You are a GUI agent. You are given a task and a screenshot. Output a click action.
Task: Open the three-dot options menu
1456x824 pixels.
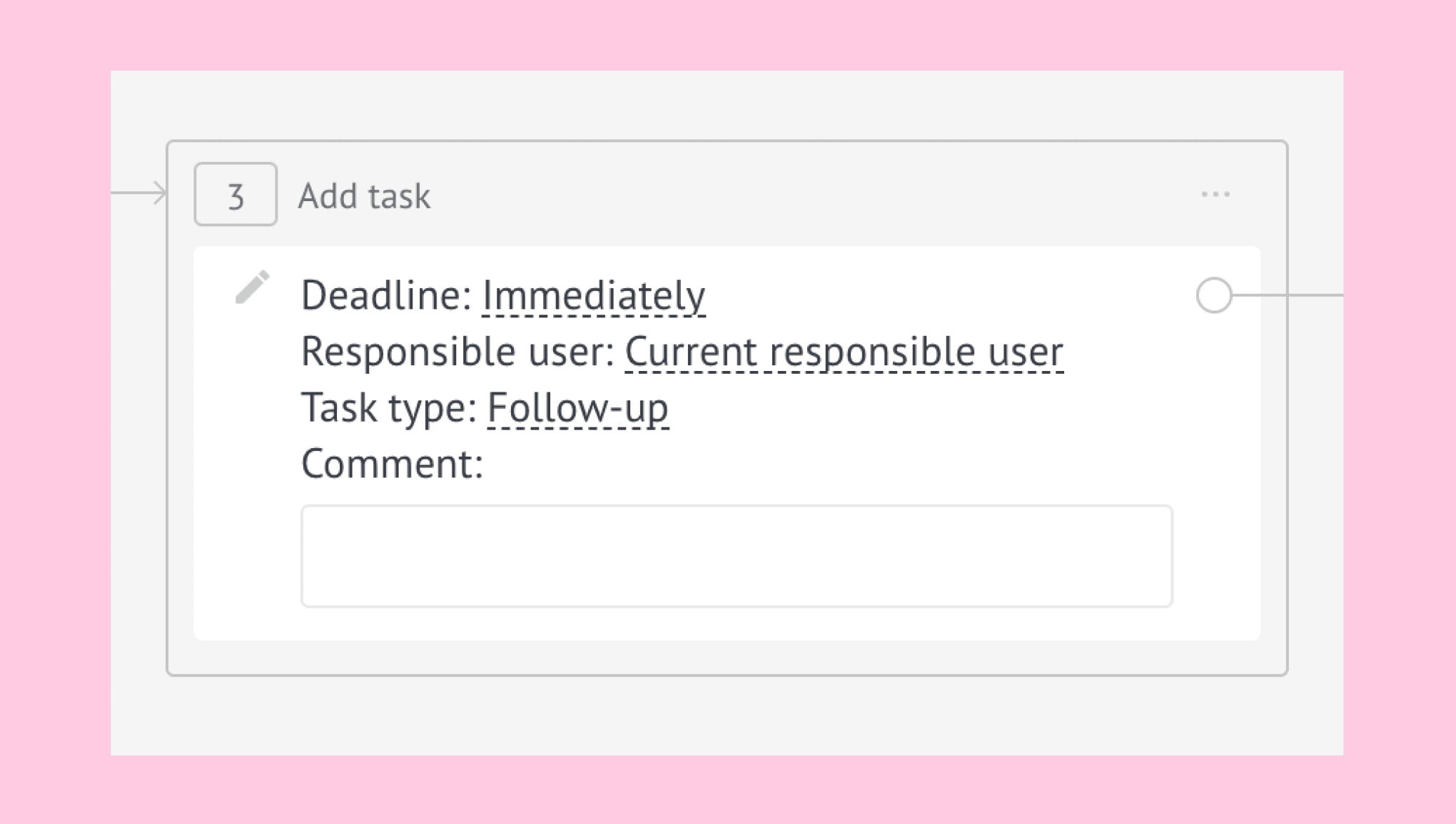coord(1215,194)
